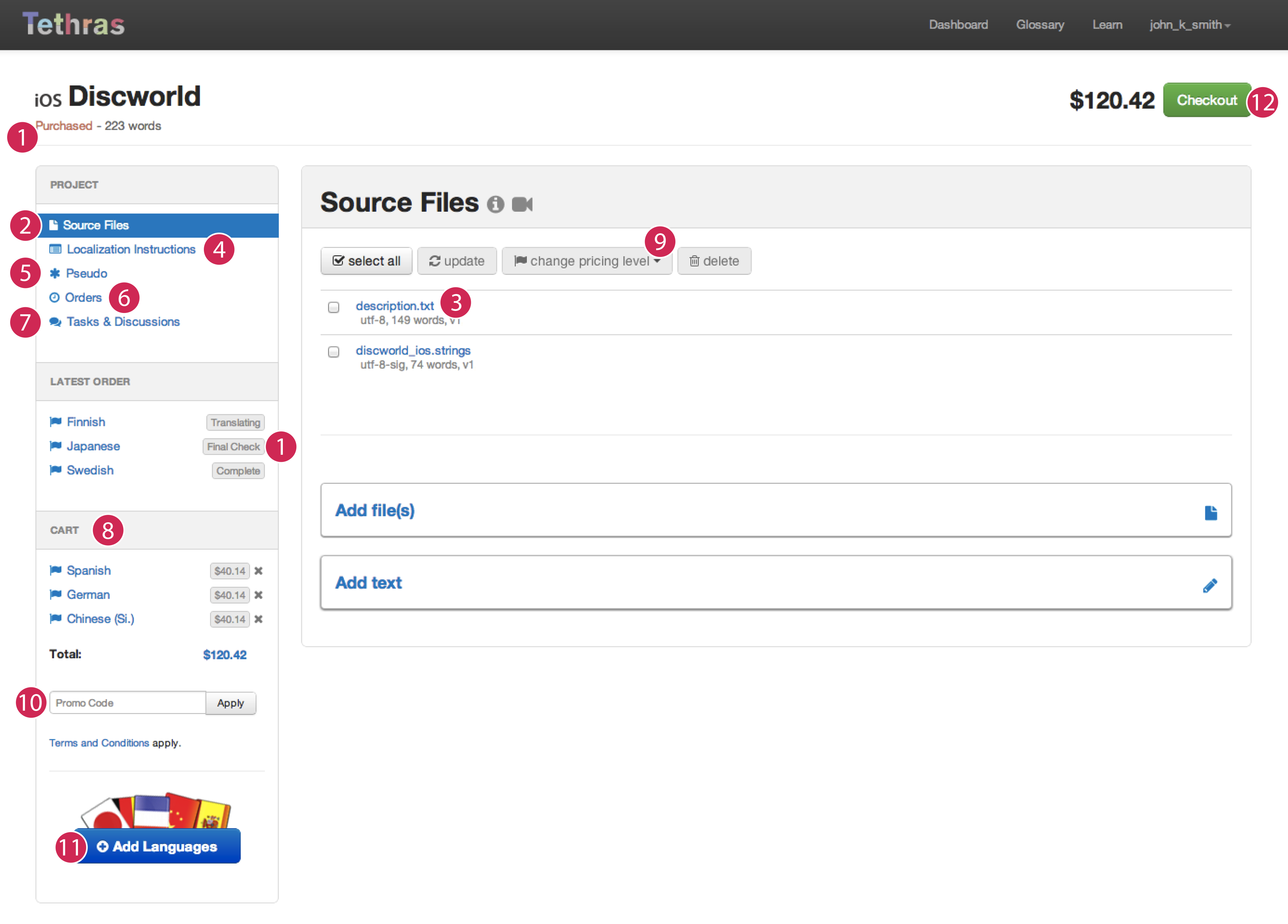The height and width of the screenshot is (924, 1288).
Task: Click the Apply promo code button
Action: tap(231, 703)
